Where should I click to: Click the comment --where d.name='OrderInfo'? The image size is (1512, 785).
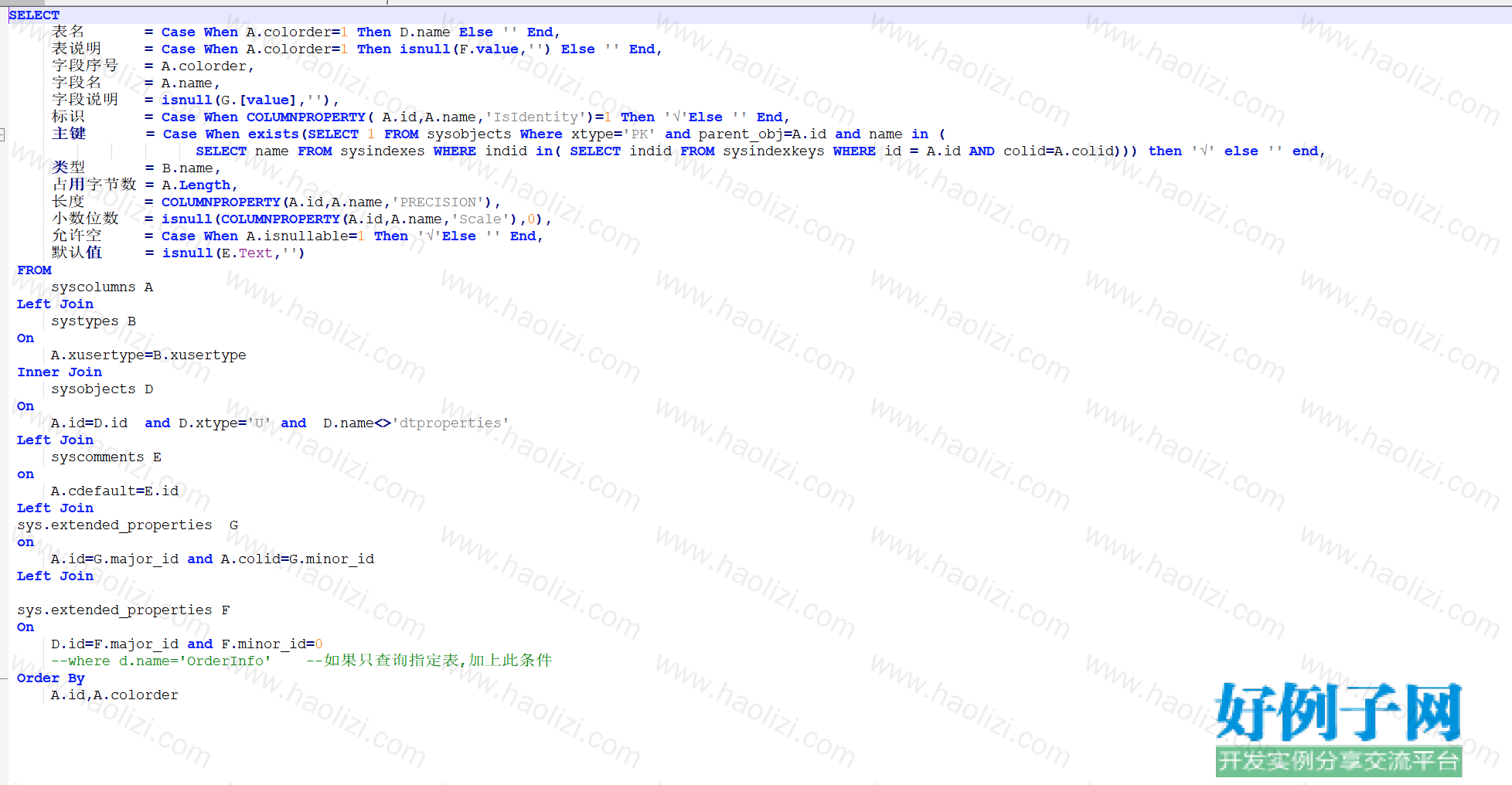tap(161, 661)
